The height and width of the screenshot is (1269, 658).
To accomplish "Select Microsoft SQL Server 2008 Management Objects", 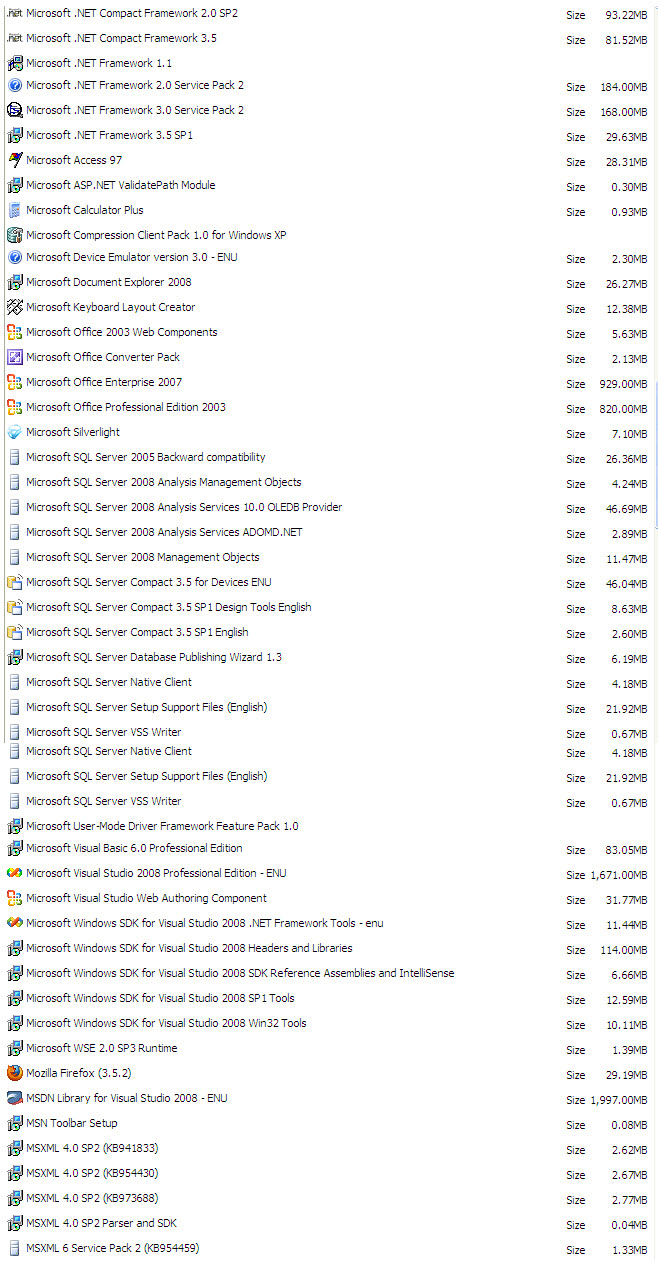I will (x=142, y=557).
